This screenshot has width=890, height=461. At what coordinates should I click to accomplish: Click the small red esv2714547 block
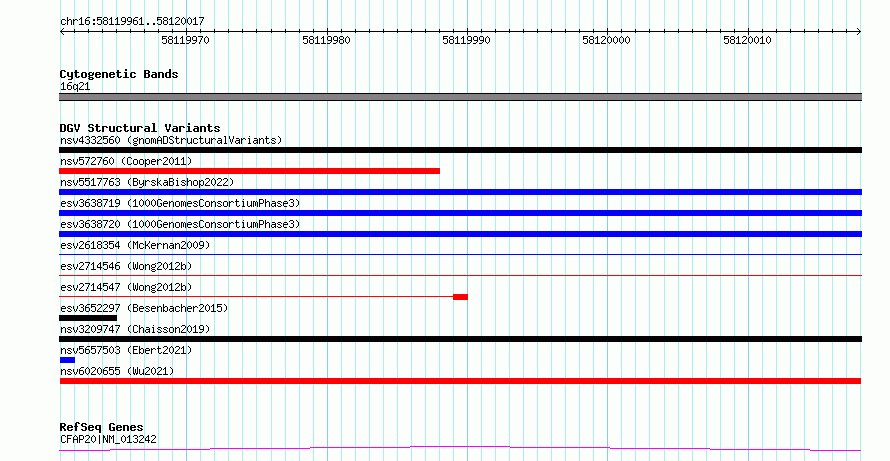(x=460, y=297)
